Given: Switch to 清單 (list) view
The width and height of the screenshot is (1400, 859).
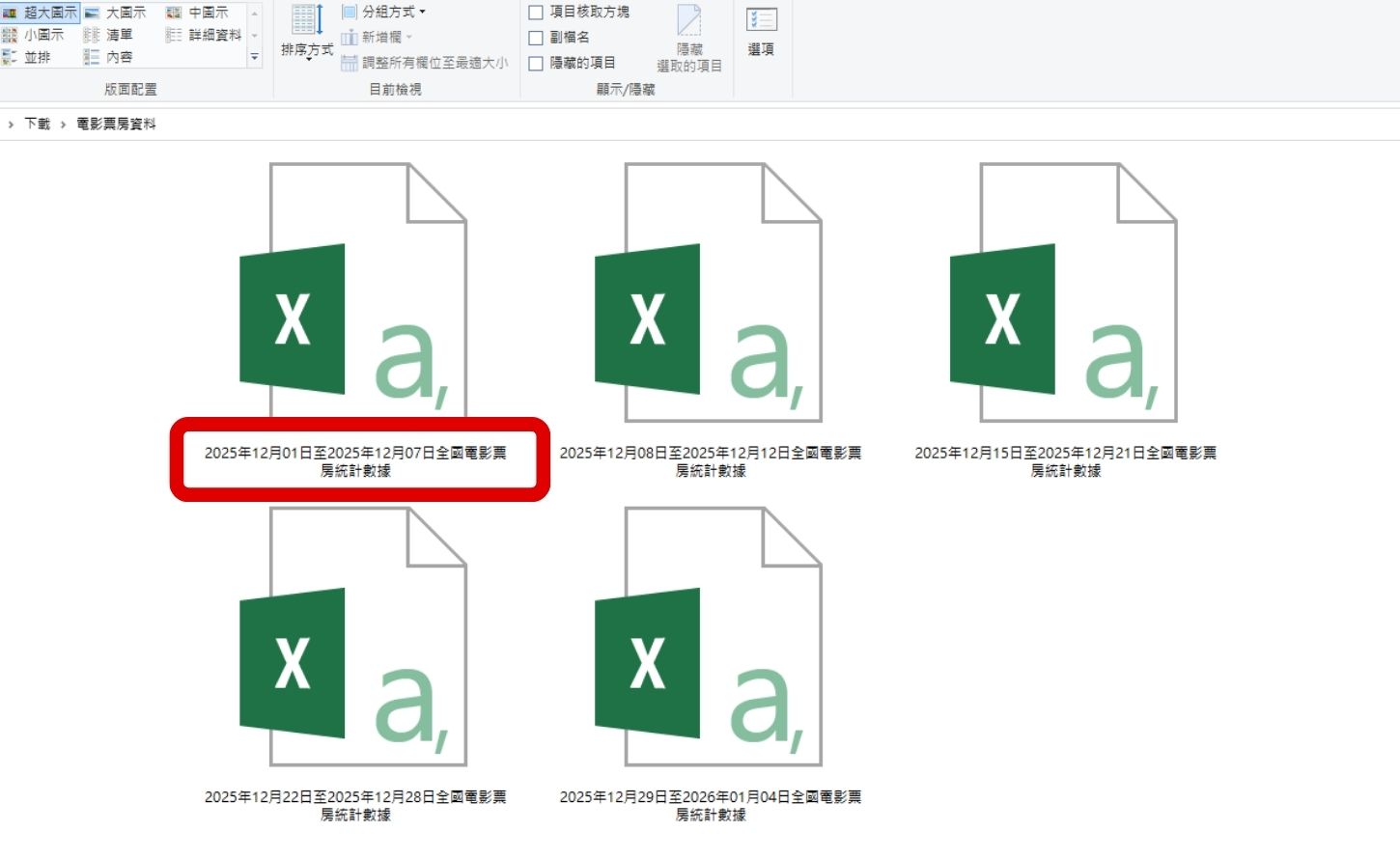Looking at the screenshot, I should (116, 35).
